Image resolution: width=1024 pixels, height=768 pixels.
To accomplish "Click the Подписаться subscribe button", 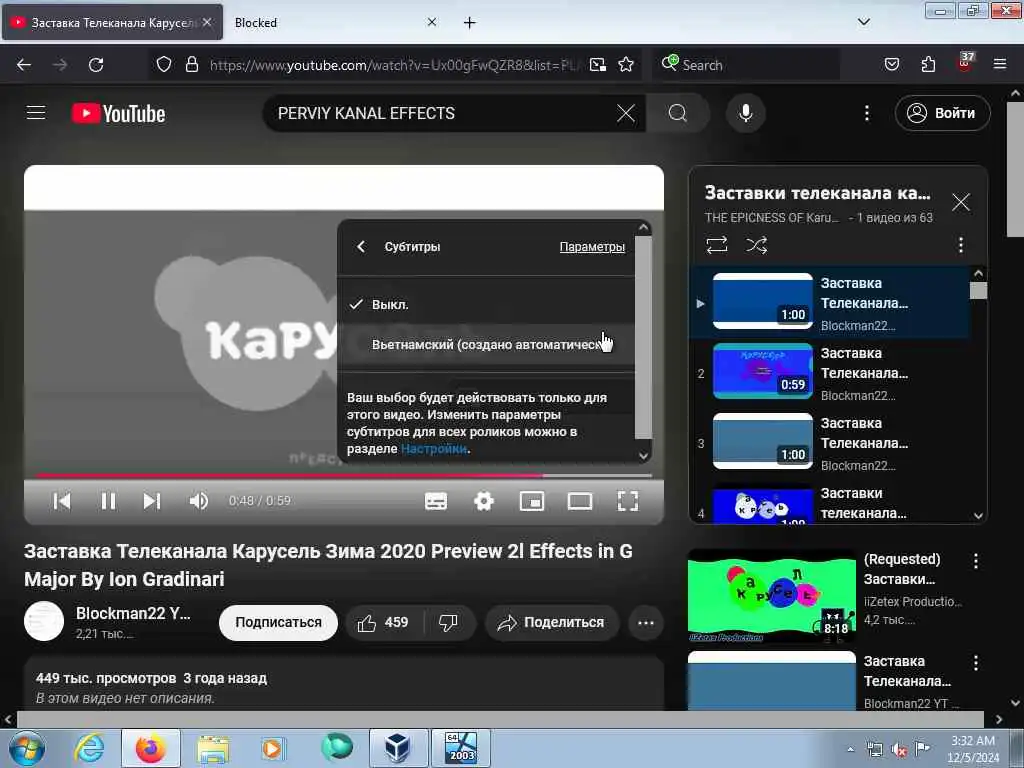I will pos(278,622).
